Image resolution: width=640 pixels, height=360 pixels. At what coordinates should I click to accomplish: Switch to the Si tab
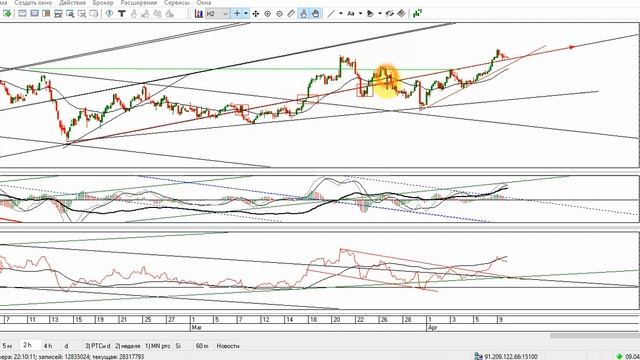pyautogui.click(x=178, y=346)
